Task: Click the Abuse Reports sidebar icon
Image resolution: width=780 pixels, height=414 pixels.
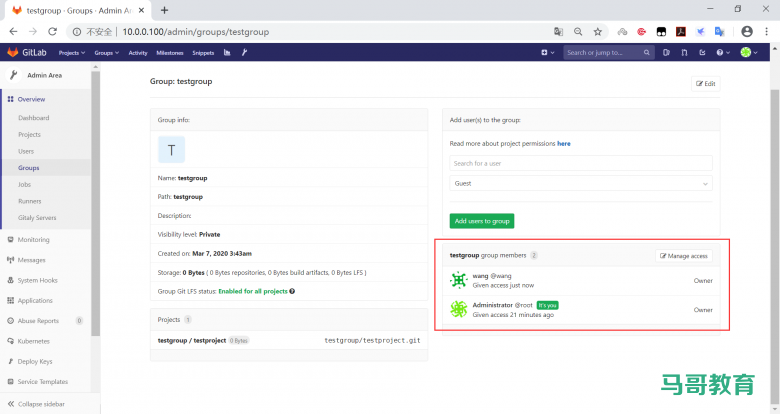Action: [x=10, y=321]
